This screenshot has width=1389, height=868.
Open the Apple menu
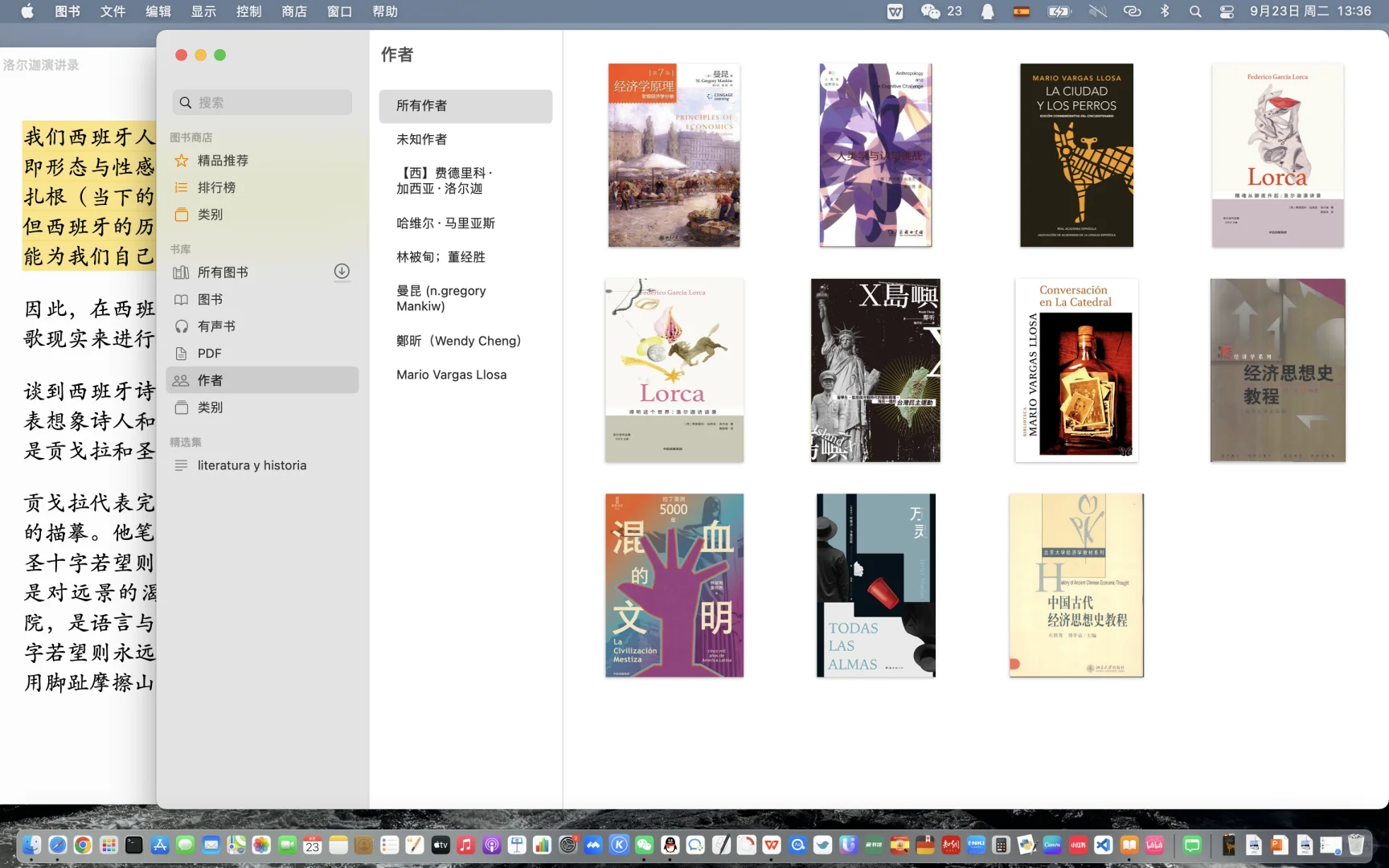[x=27, y=11]
